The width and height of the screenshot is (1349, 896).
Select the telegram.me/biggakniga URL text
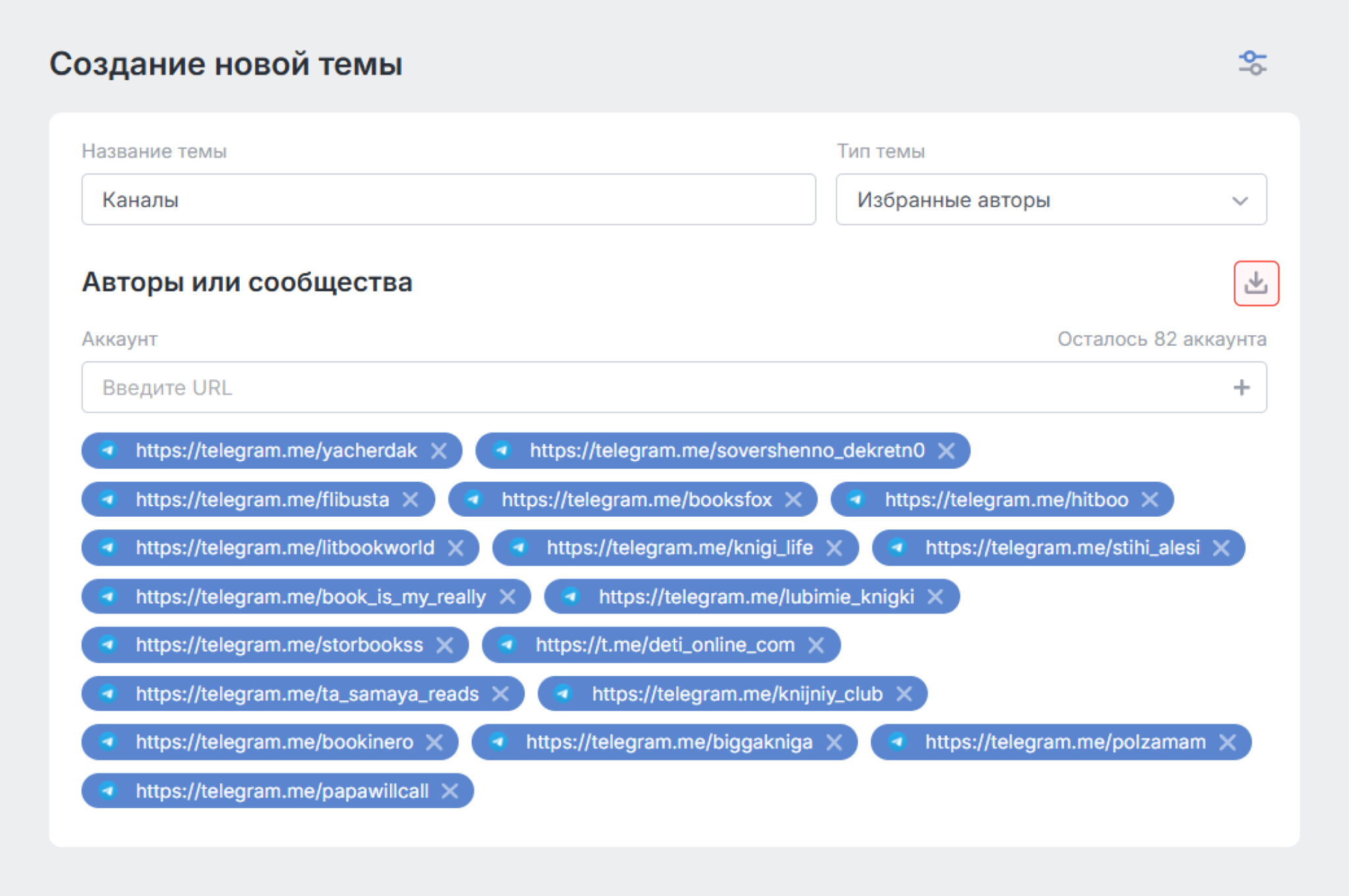(669, 743)
